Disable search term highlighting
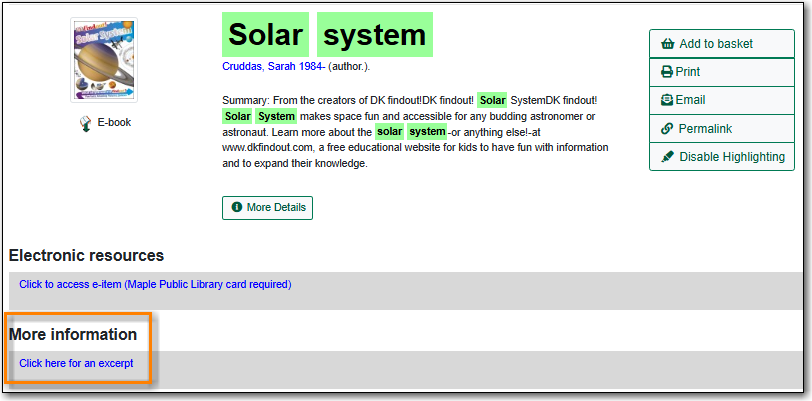The width and height of the screenshot is (812, 401). click(x=721, y=156)
